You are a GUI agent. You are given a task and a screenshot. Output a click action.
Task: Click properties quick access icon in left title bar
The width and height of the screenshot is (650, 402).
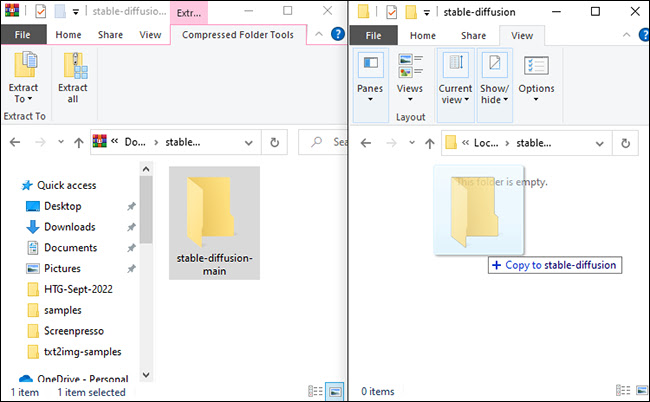click(41, 12)
